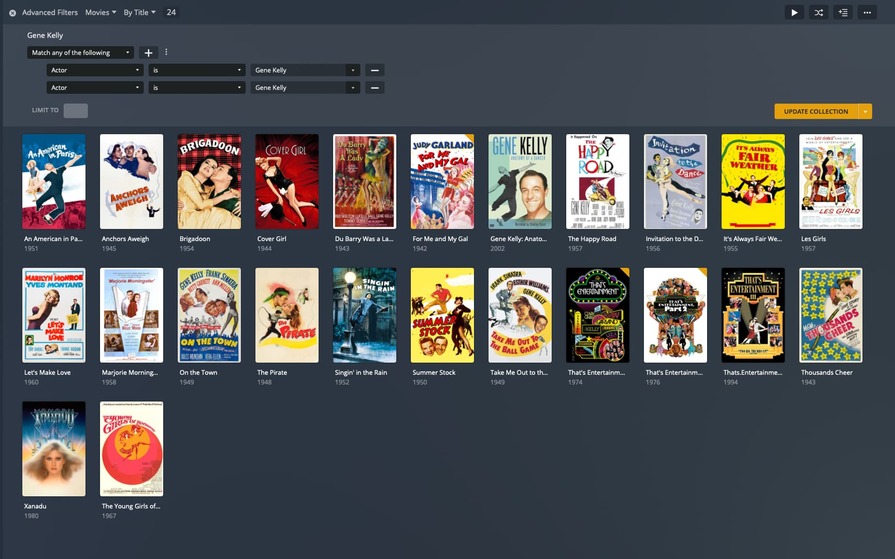Open For Me and My Gal poster

click(442, 182)
